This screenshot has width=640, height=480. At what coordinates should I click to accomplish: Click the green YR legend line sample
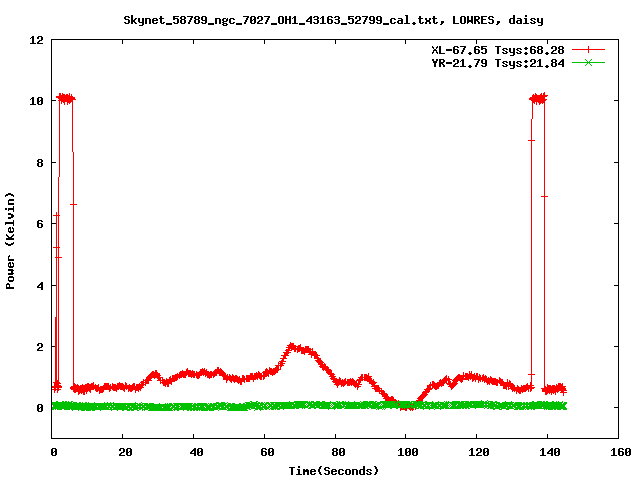pos(588,63)
